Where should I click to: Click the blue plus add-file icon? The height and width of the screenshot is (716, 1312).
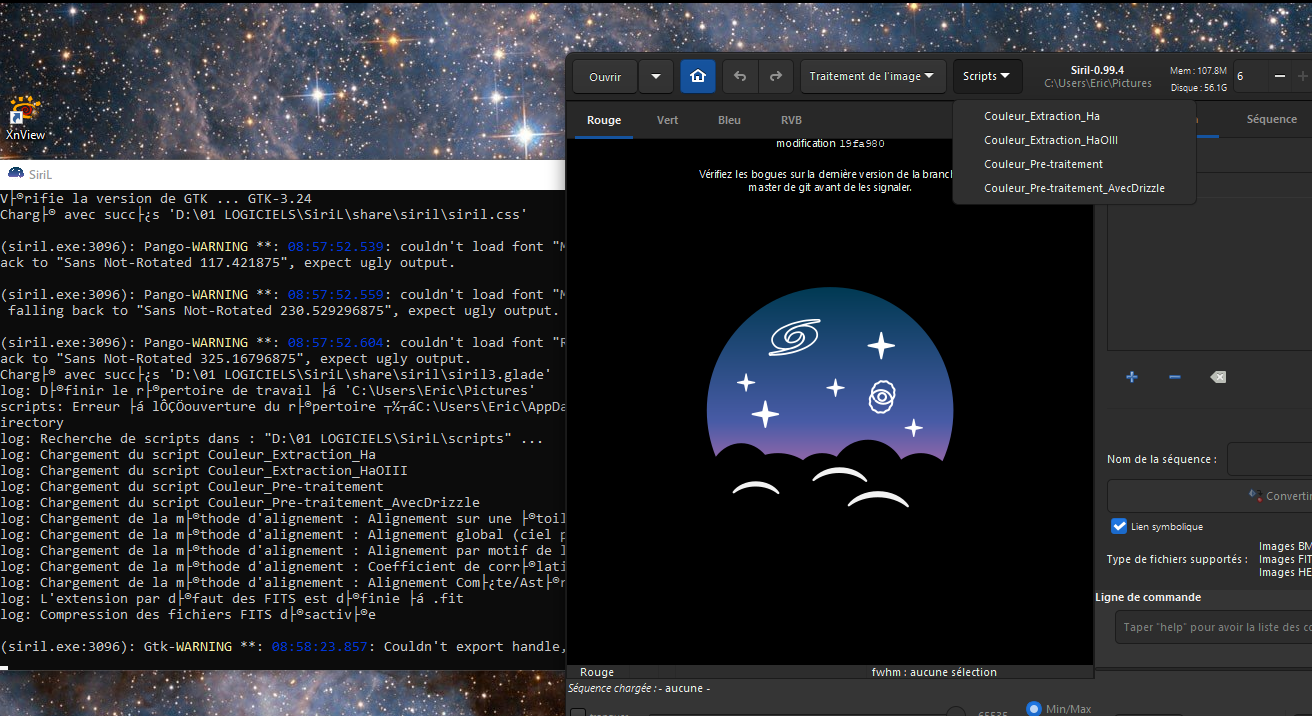[1132, 377]
